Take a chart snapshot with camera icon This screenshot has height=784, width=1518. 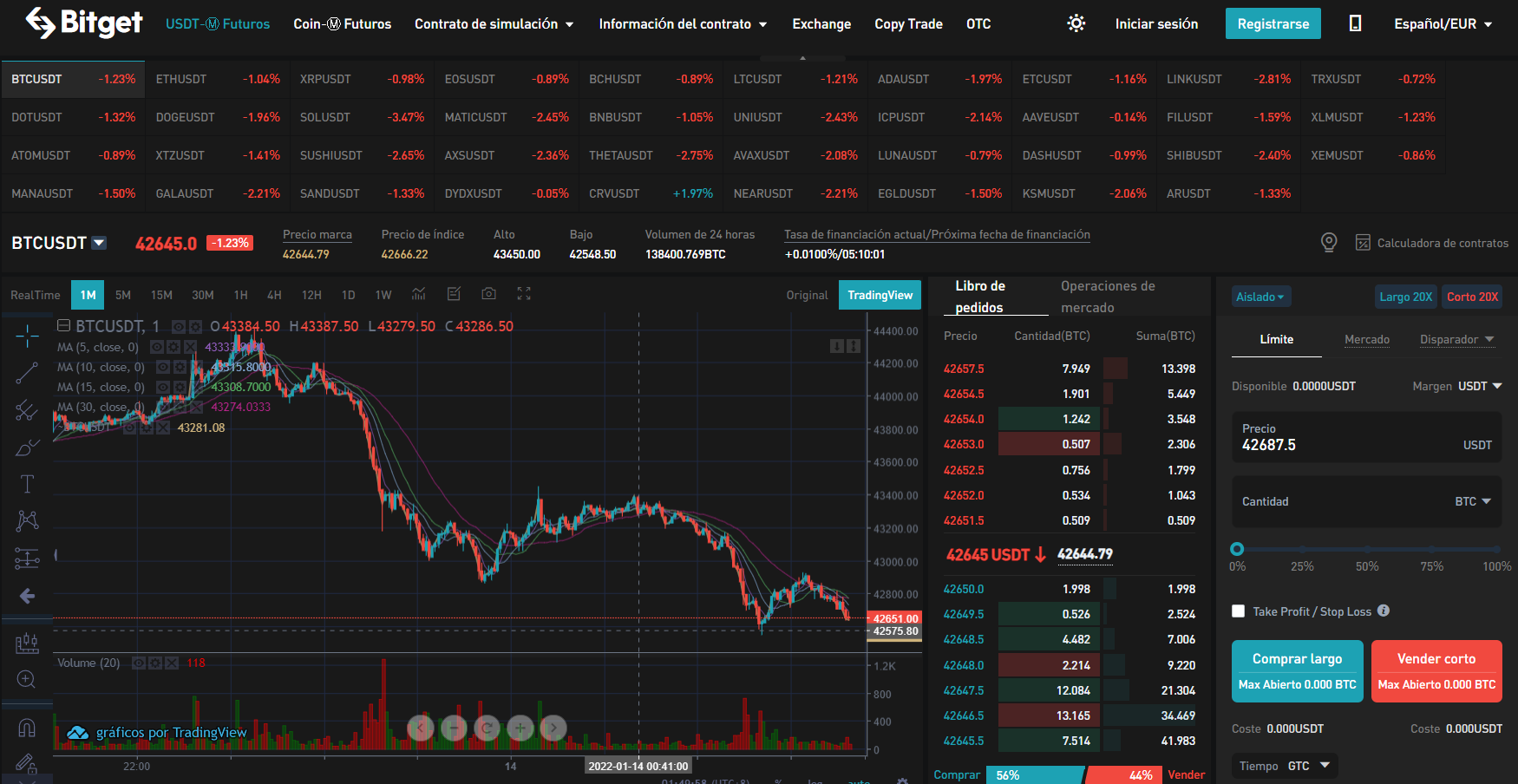489,294
